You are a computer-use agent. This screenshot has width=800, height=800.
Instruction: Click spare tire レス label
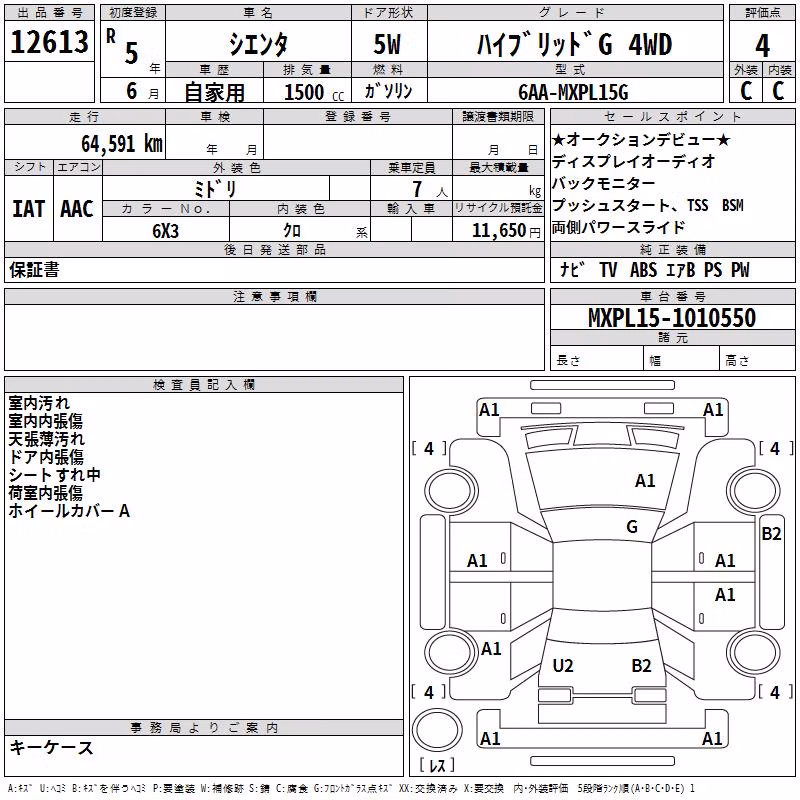pyautogui.click(x=437, y=765)
